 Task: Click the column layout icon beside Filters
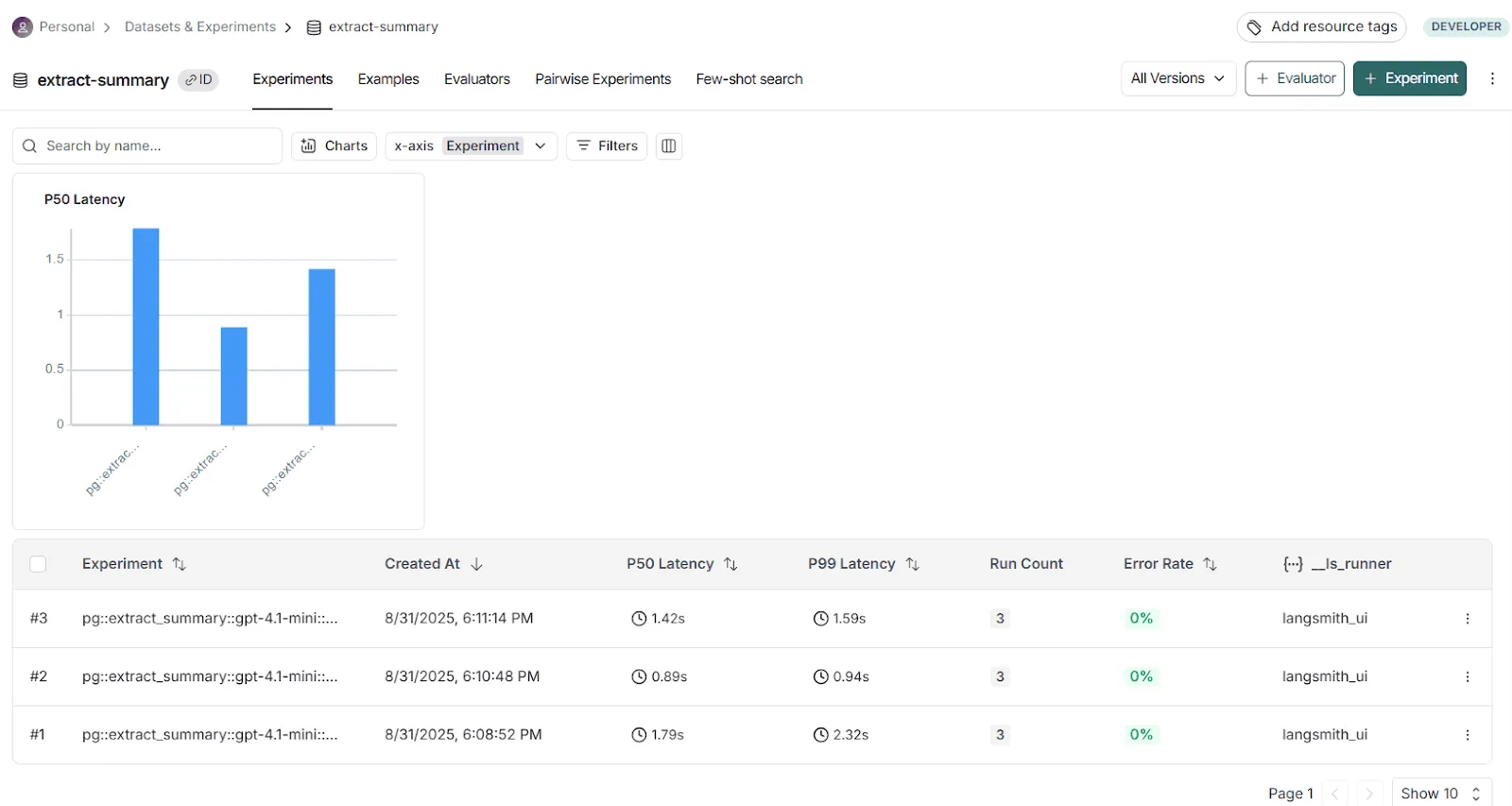pos(669,146)
